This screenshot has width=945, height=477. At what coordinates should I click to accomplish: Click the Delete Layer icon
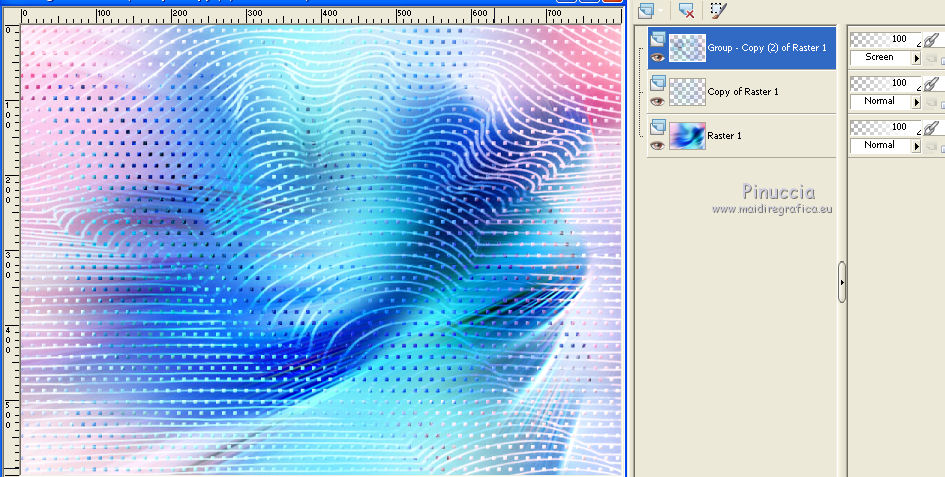(x=686, y=10)
